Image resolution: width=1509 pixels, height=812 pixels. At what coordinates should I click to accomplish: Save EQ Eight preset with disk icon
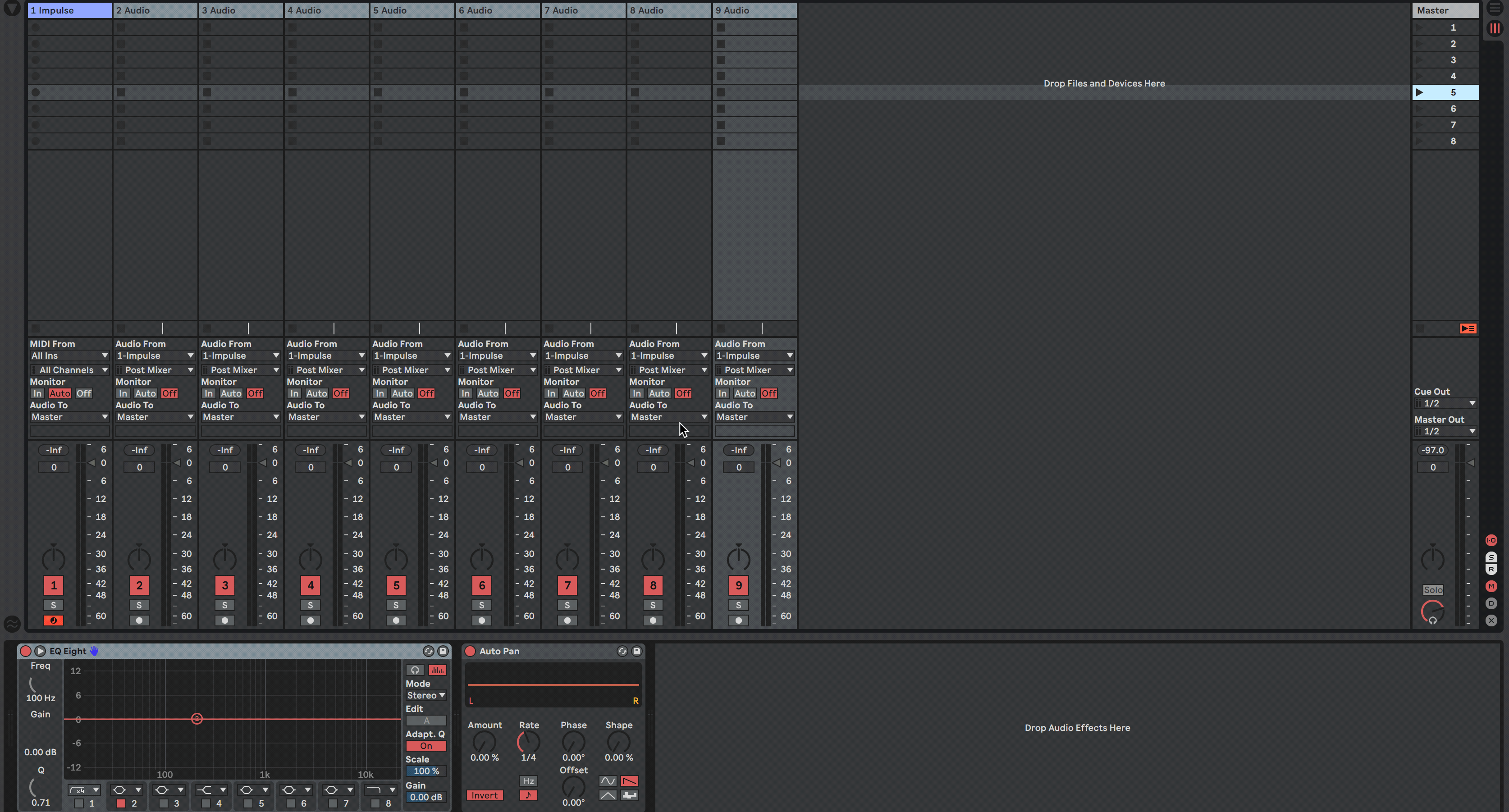pyautogui.click(x=443, y=651)
